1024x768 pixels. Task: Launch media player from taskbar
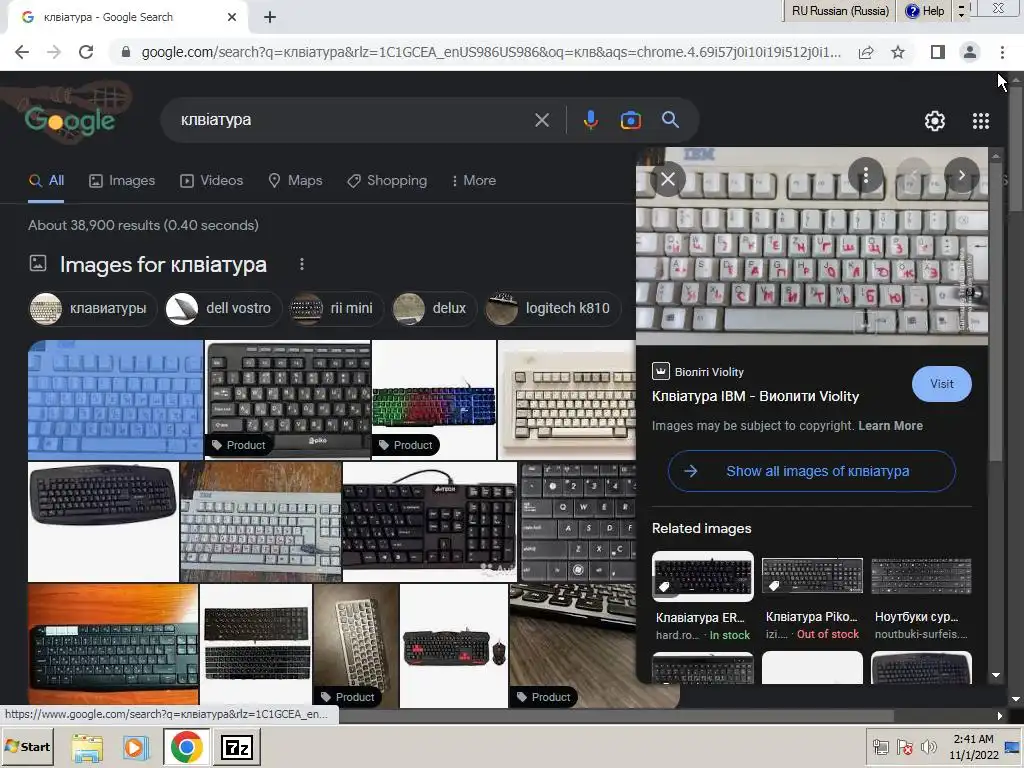pos(135,747)
